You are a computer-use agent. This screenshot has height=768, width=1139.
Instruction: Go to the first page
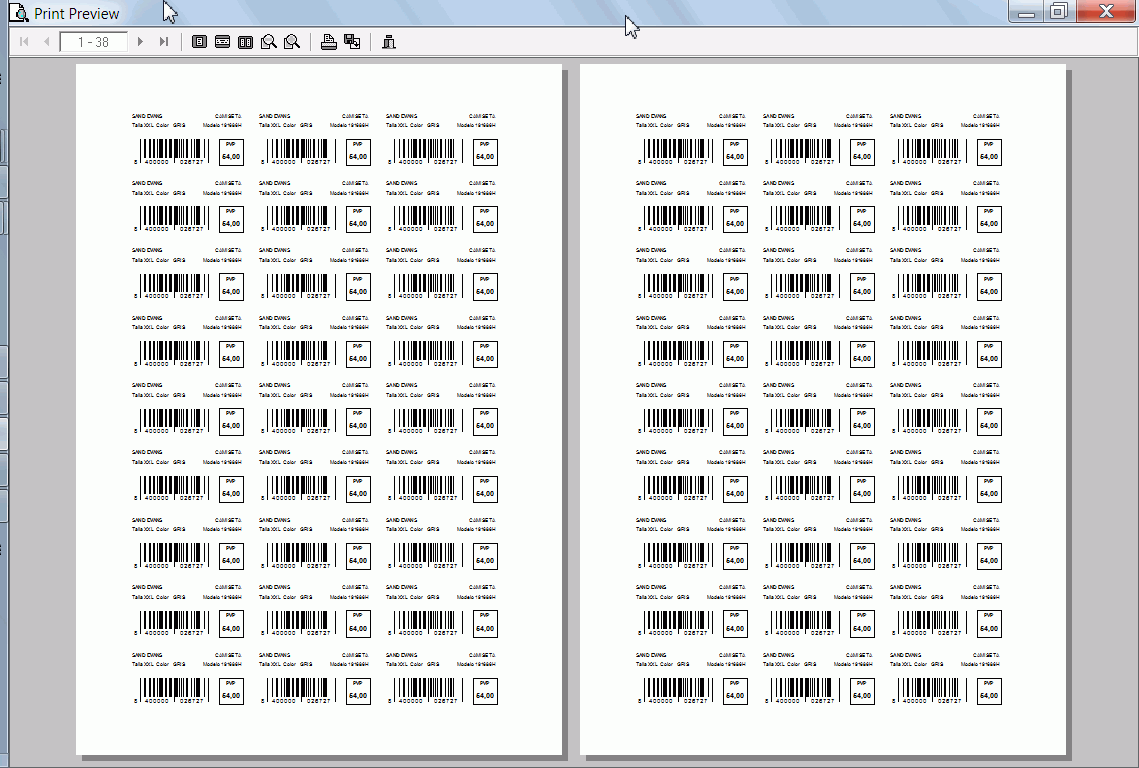point(24,42)
